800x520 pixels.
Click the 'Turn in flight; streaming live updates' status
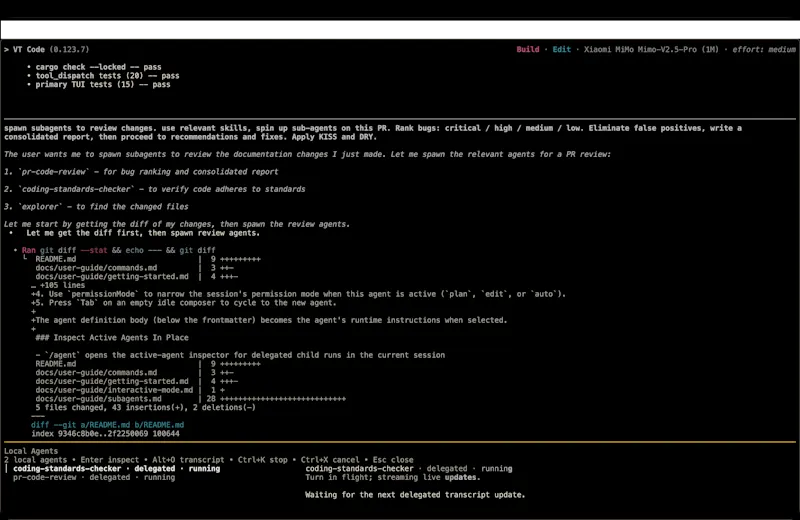point(393,477)
